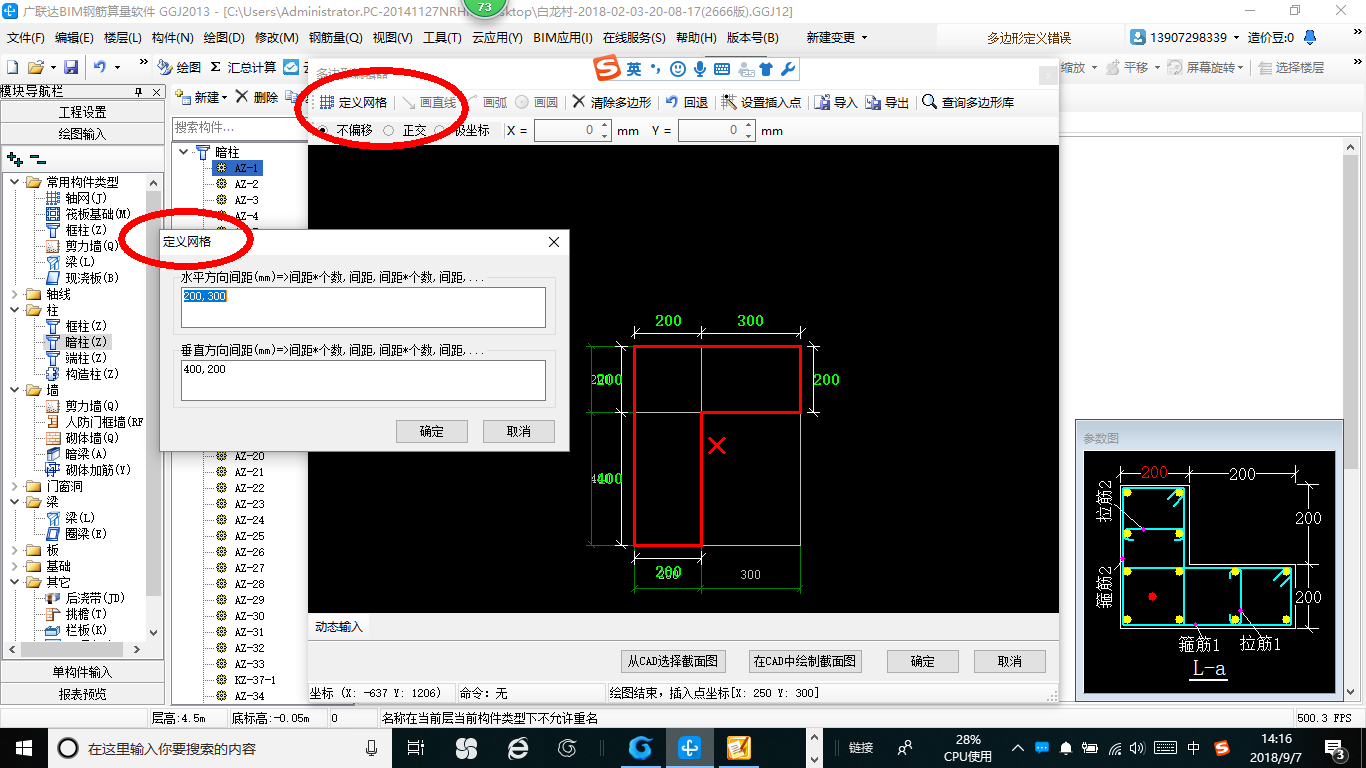The image size is (1366, 768).
Task: Click the 单构件输入 navigation button
Action: tap(82, 672)
